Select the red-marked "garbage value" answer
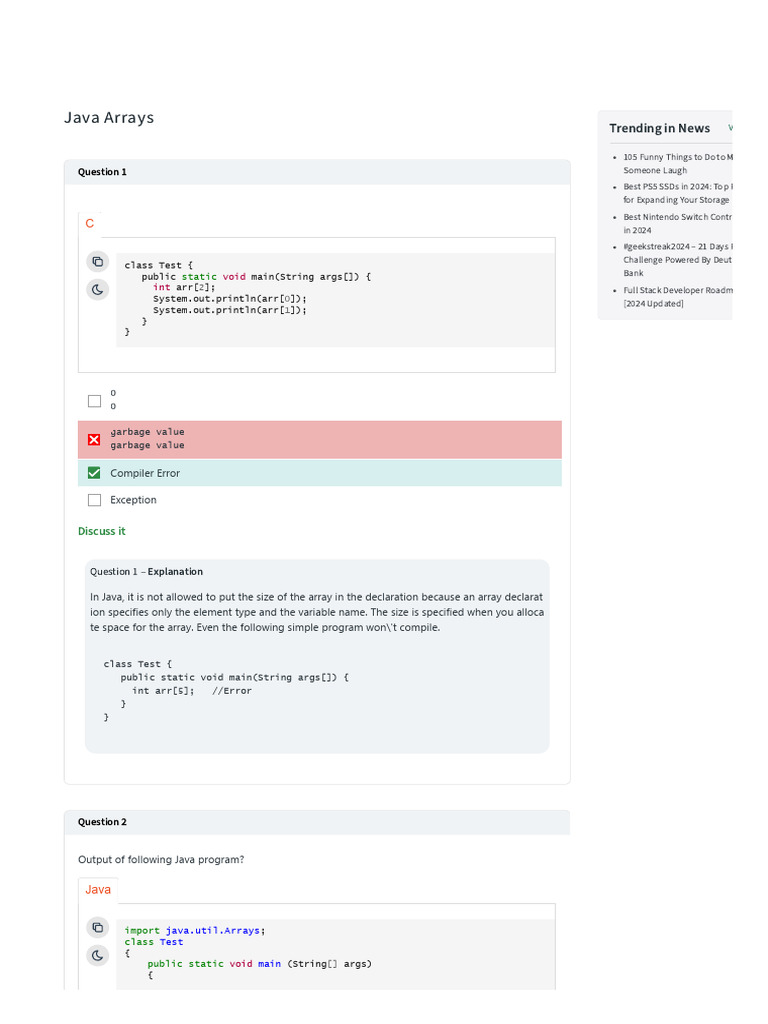This screenshot has width=768, height=1024. coord(95,439)
